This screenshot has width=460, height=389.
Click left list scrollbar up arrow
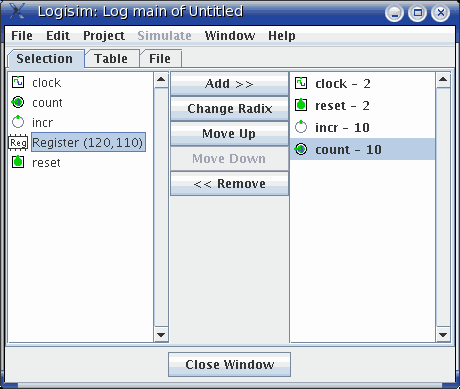point(161,80)
